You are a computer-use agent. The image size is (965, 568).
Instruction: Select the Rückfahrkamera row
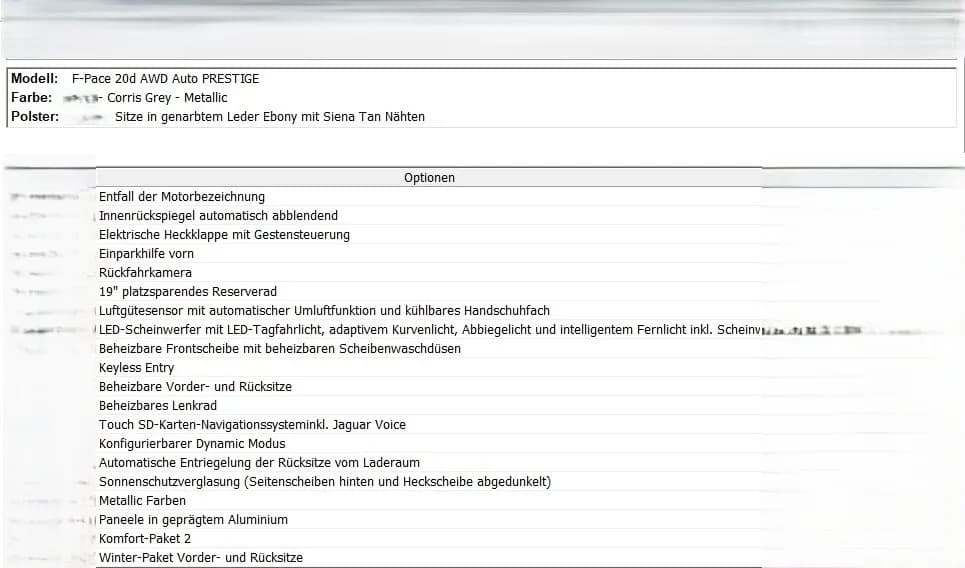429,273
